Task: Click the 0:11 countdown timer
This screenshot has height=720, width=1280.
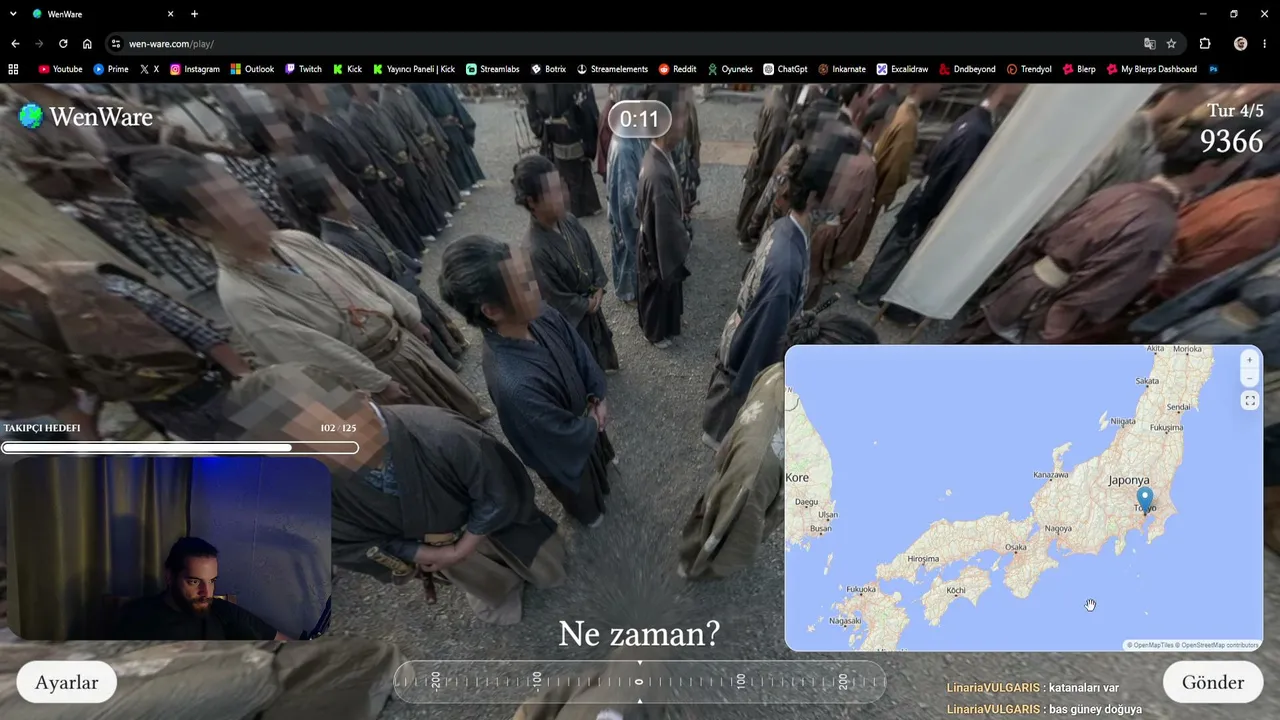Action: 639,120
